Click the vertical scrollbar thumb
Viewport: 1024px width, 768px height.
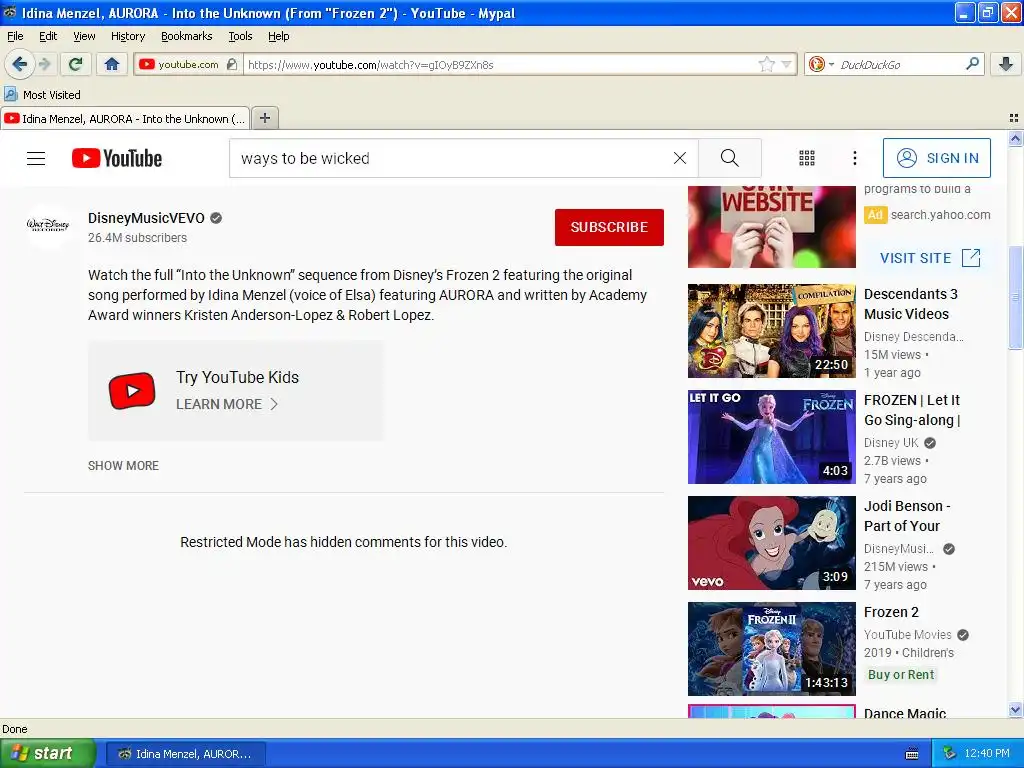pos(1015,298)
